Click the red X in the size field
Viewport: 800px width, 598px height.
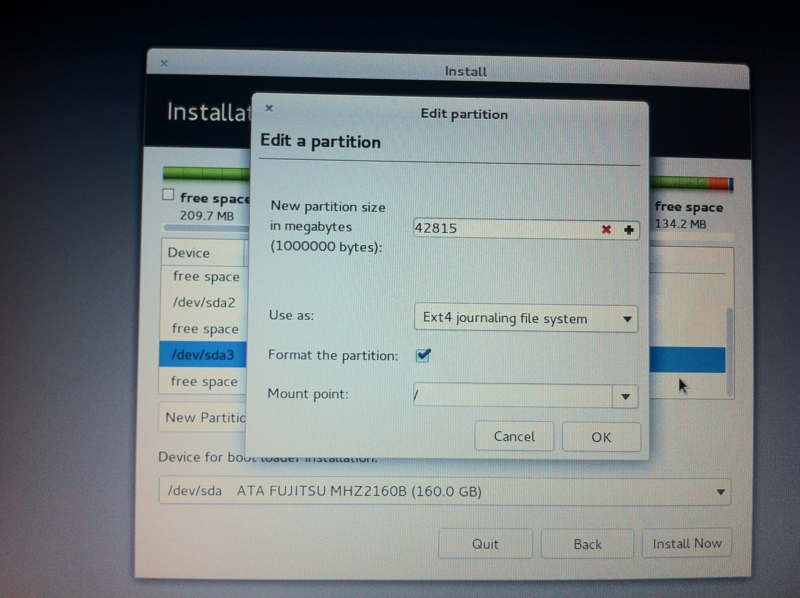tap(606, 228)
